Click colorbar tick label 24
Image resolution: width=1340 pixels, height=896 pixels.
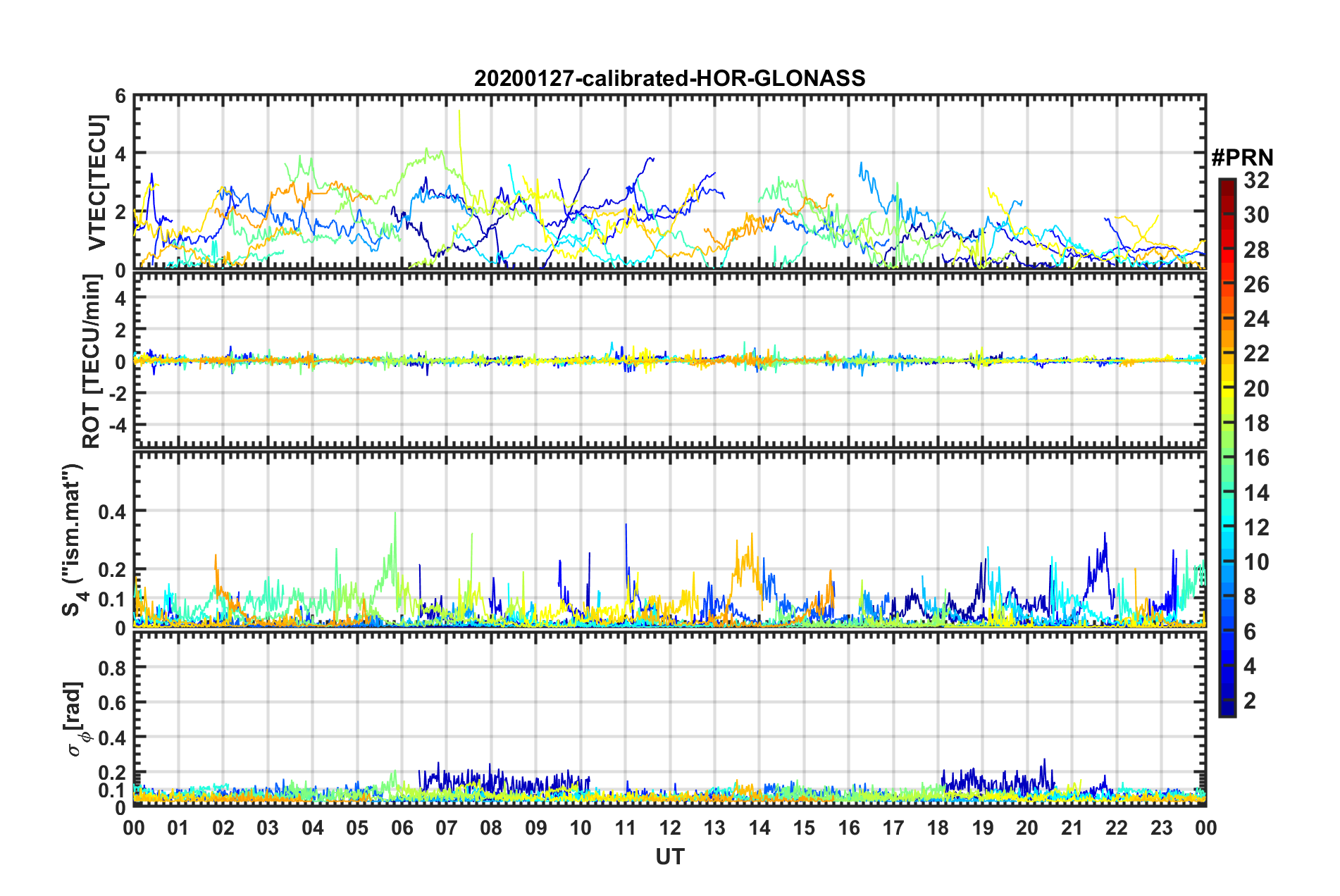(1256, 319)
